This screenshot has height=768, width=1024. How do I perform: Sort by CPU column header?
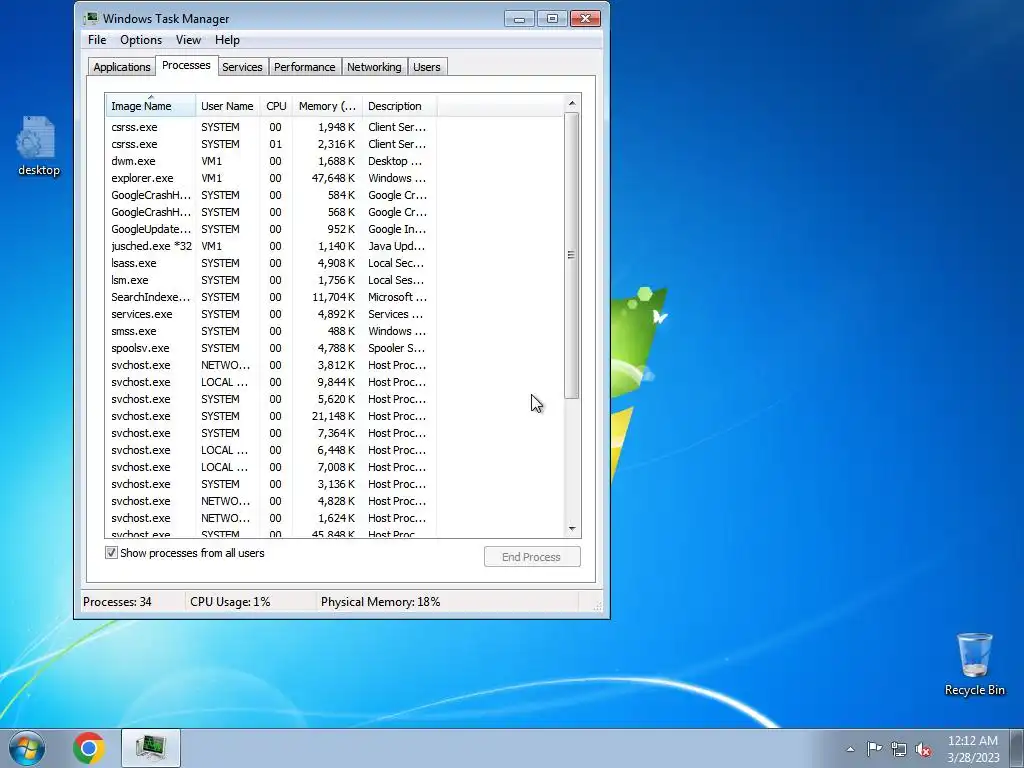click(x=276, y=106)
